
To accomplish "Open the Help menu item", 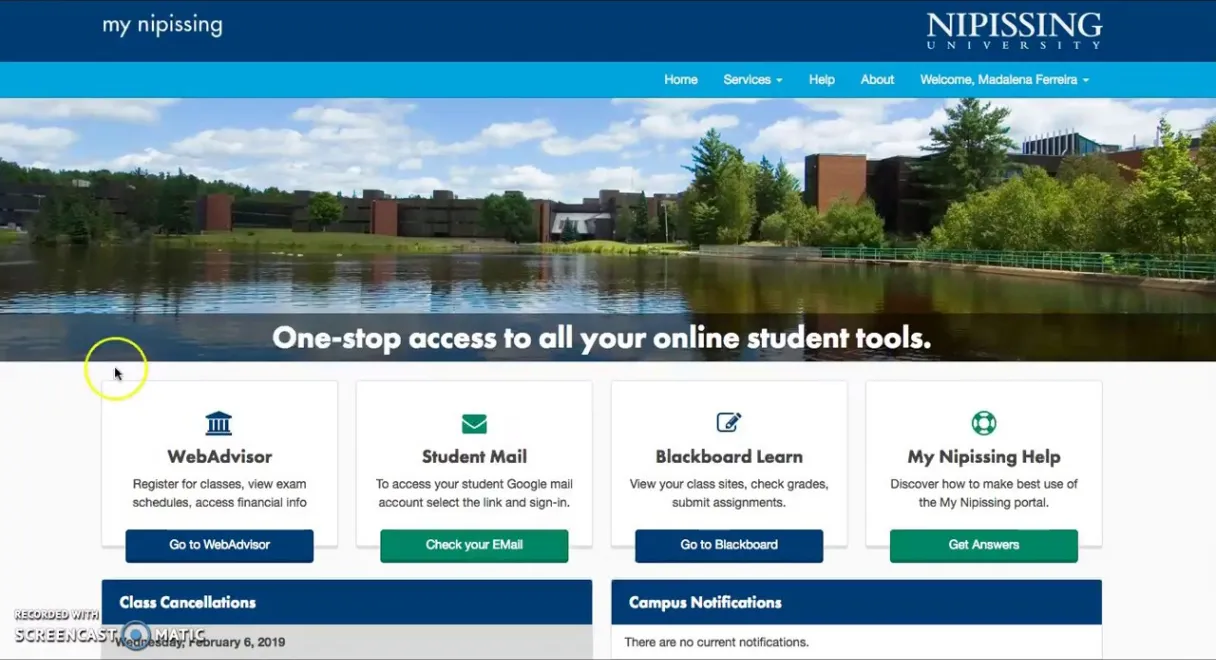I will tap(822, 80).
